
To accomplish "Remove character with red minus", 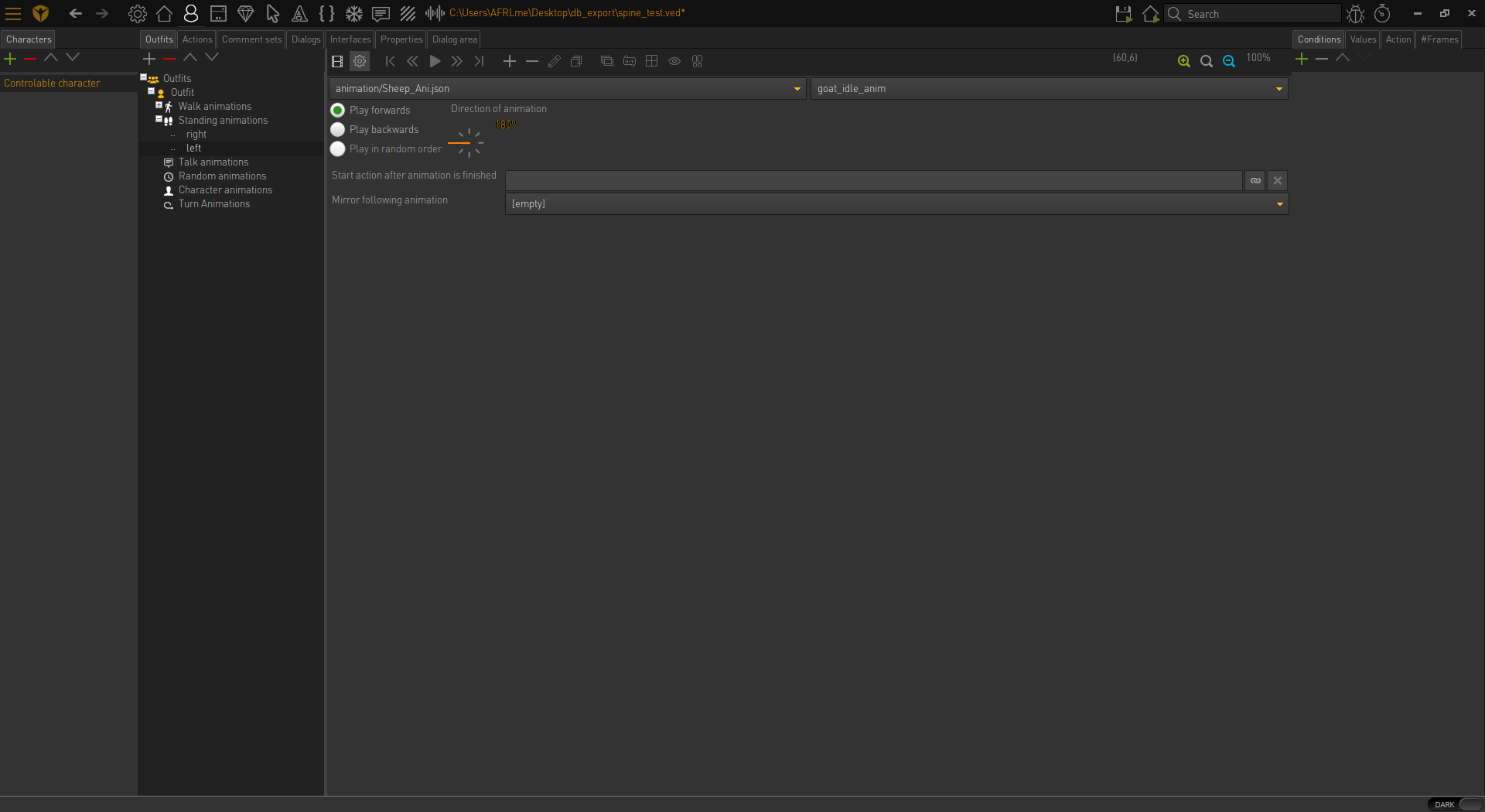I will click(30, 58).
